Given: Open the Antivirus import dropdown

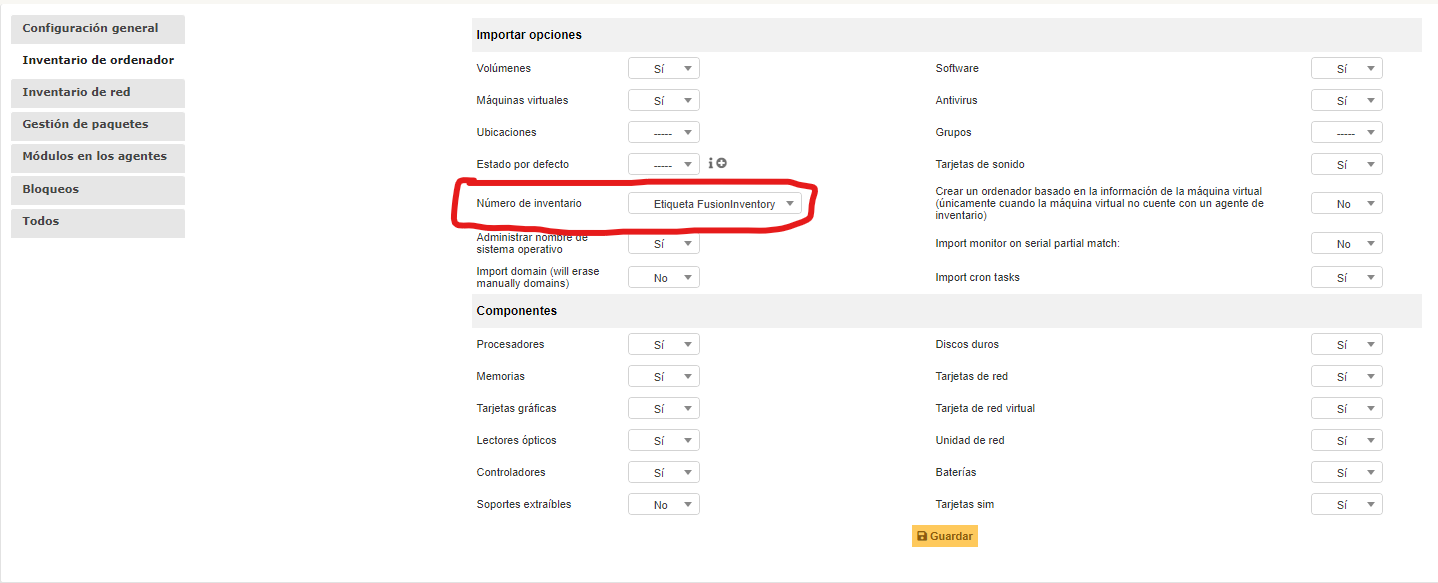Looking at the screenshot, I should (x=1346, y=100).
